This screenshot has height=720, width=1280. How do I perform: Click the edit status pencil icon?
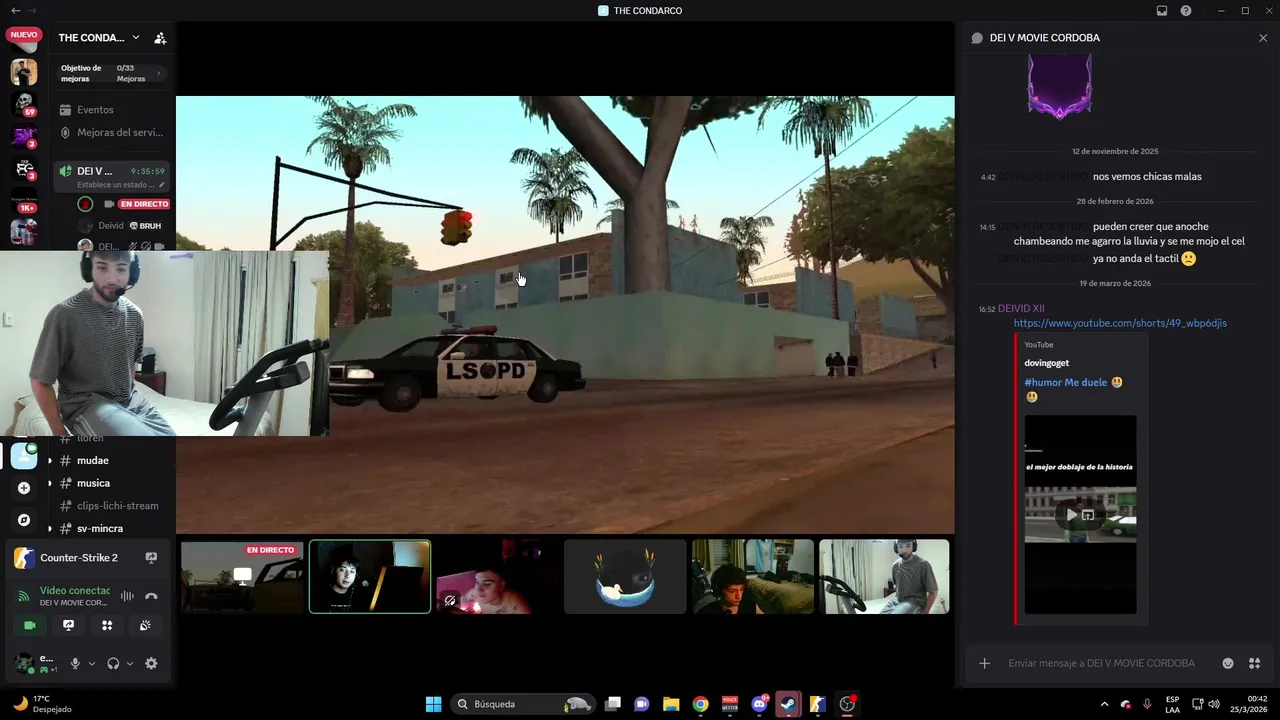pos(162,185)
